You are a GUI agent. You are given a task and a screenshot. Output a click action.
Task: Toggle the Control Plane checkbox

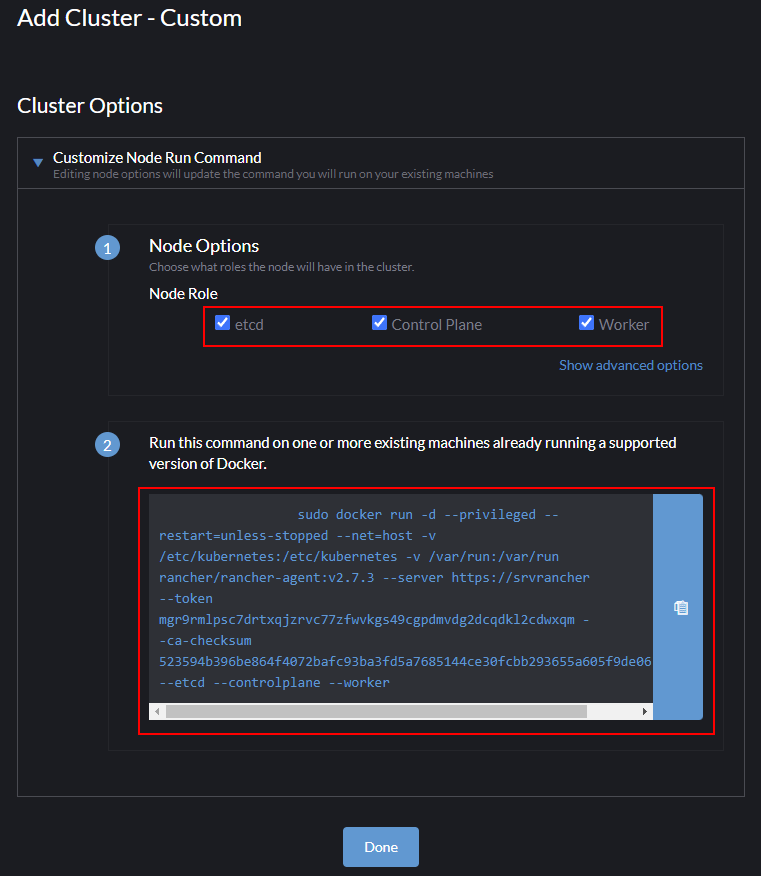point(380,323)
